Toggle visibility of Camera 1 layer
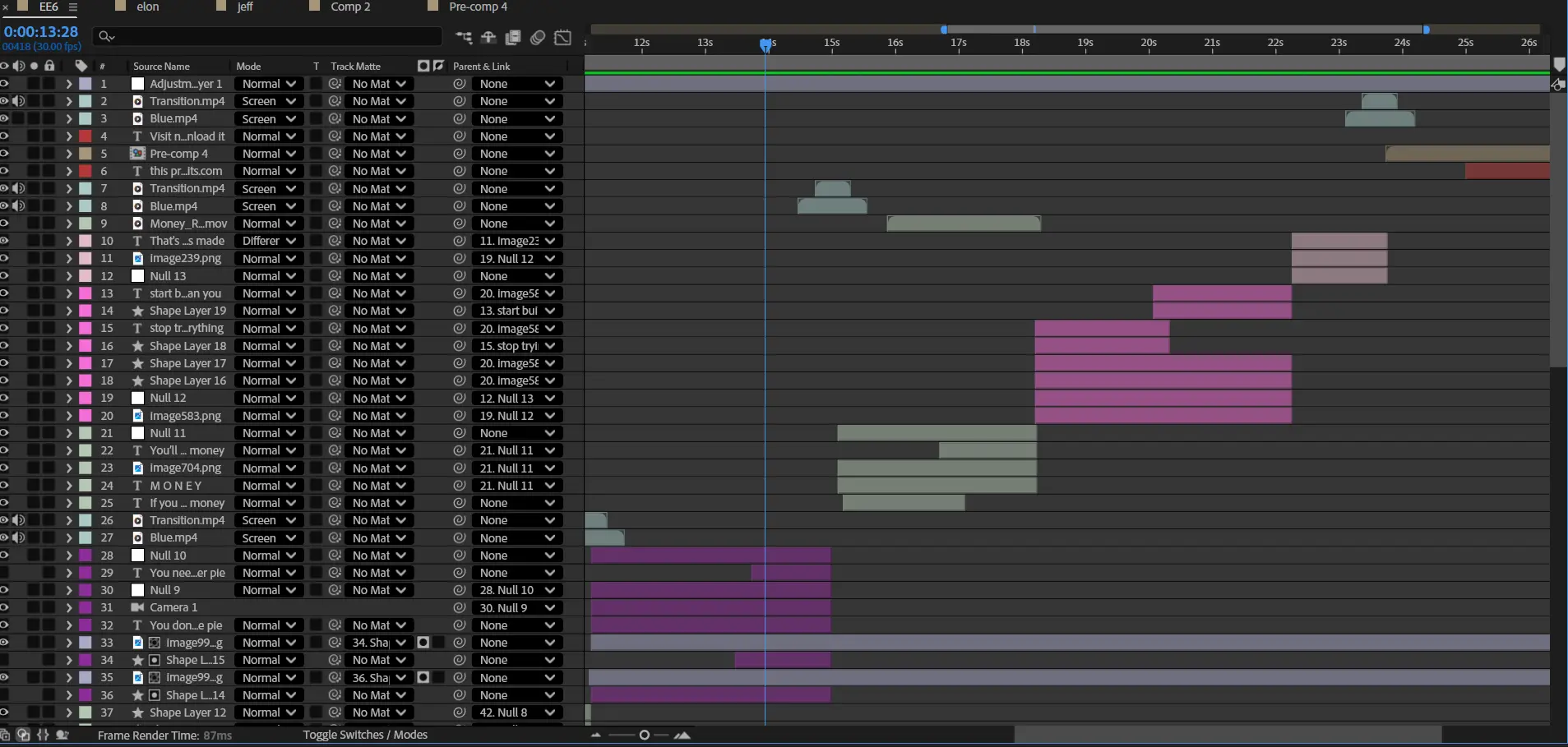The image size is (1568, 747). [4, 607]
